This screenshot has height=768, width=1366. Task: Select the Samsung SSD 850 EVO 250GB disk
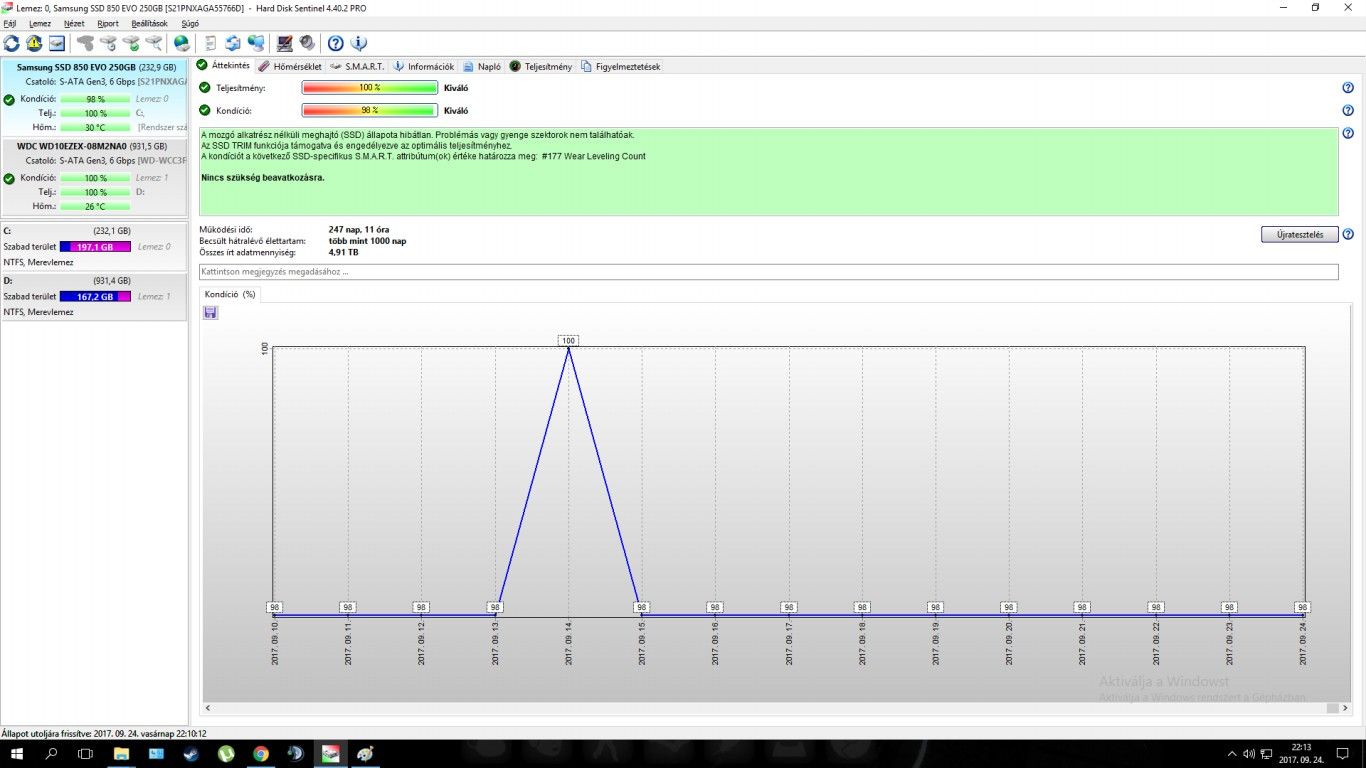(94, 97)
